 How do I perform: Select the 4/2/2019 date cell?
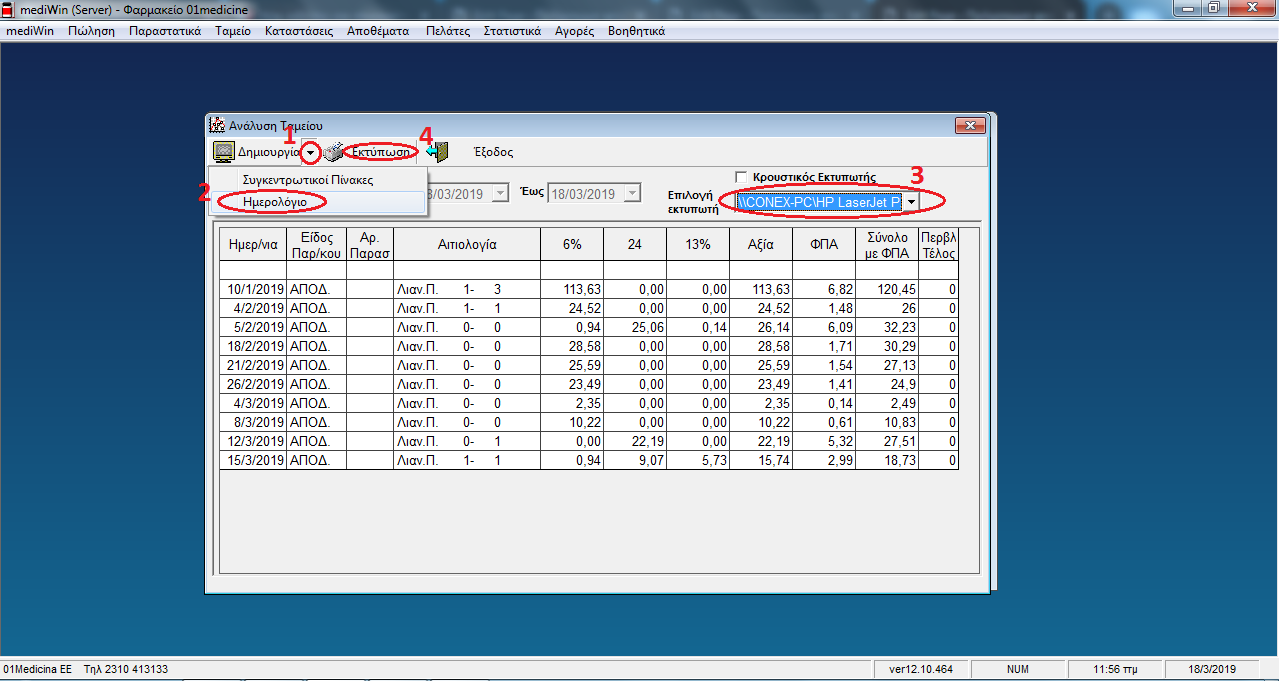click(x=253, y=308)
